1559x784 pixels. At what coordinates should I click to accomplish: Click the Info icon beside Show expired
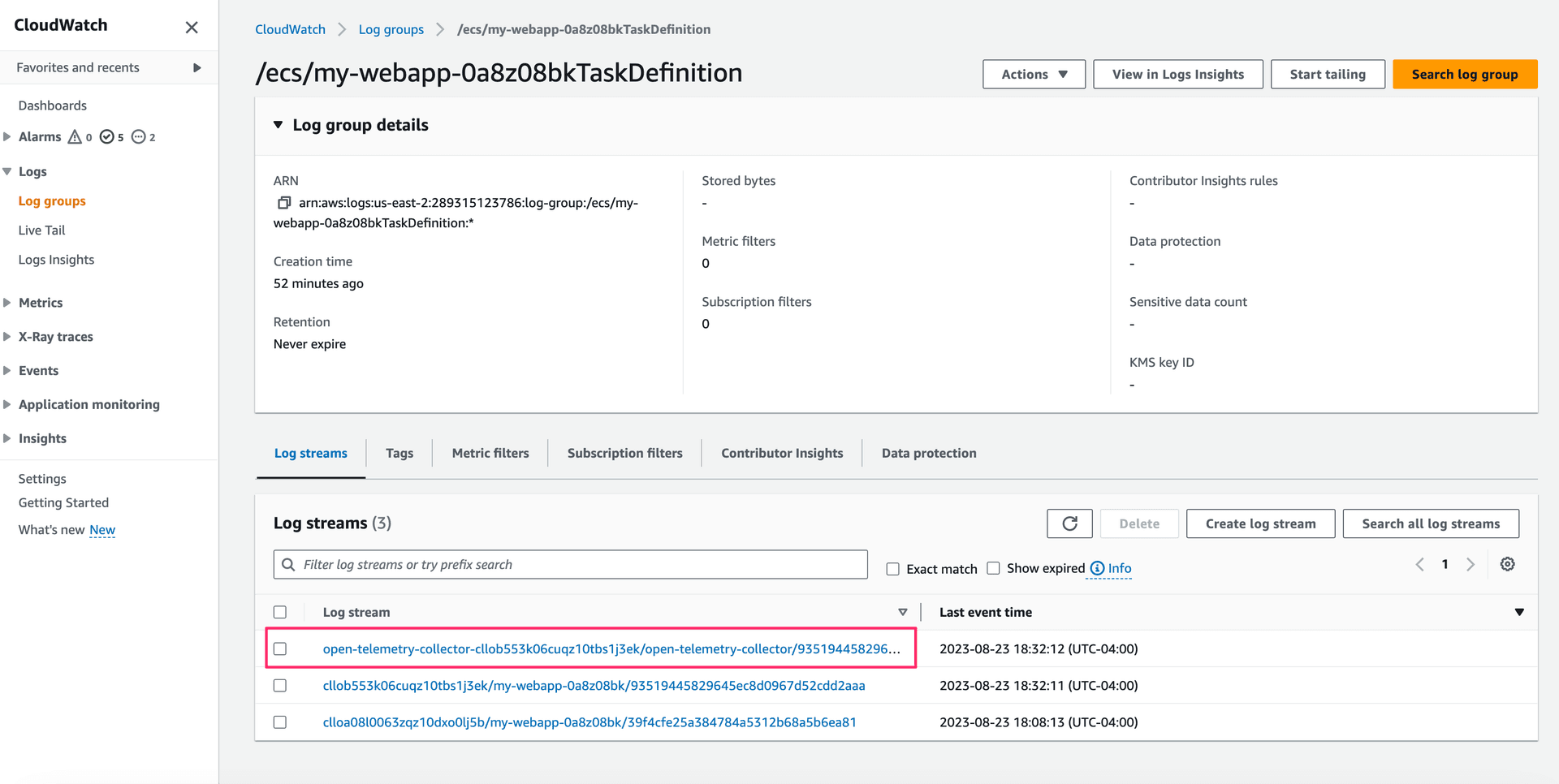pyautogui.click(x=1097, y=568)
